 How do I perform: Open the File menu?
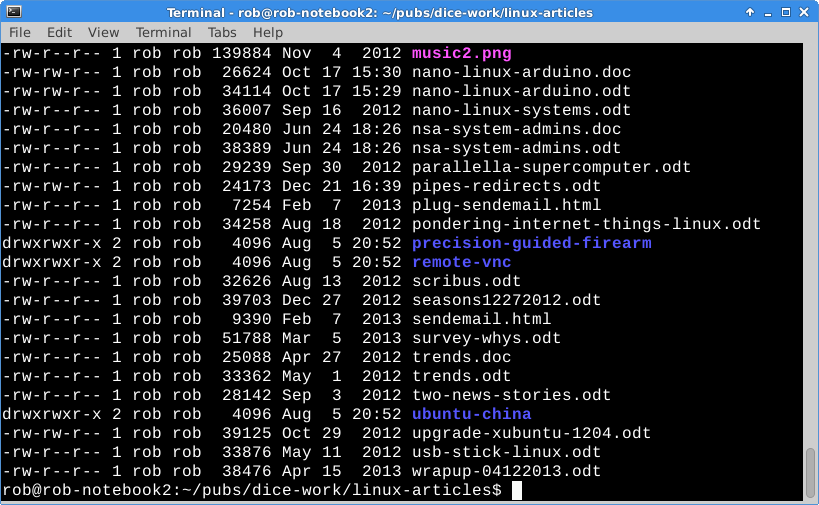(20, 32)
